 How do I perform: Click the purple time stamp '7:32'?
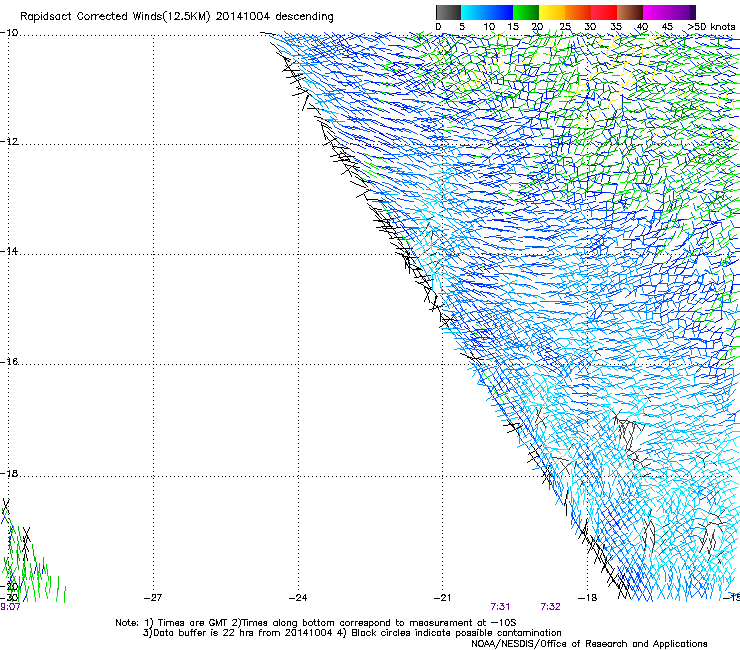pos(550,607)
